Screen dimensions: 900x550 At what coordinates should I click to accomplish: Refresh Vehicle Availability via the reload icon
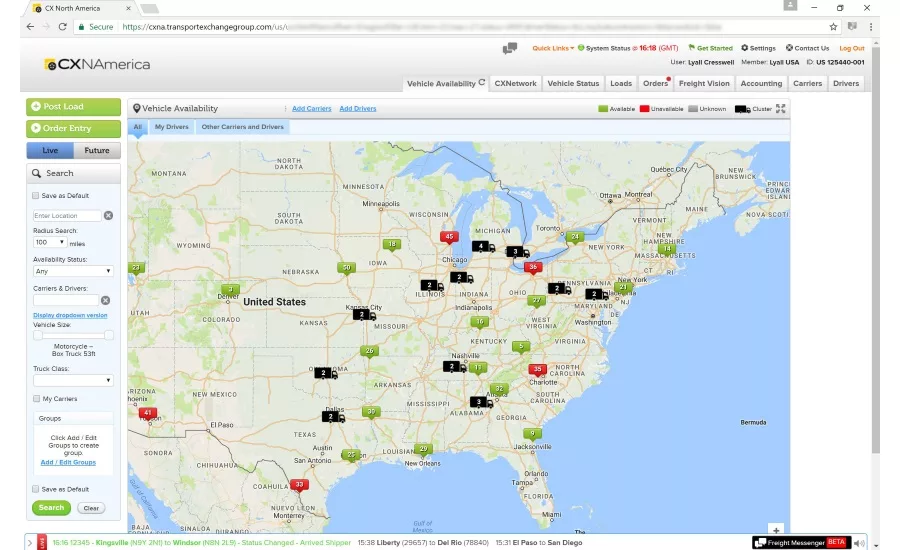[482, 83]
